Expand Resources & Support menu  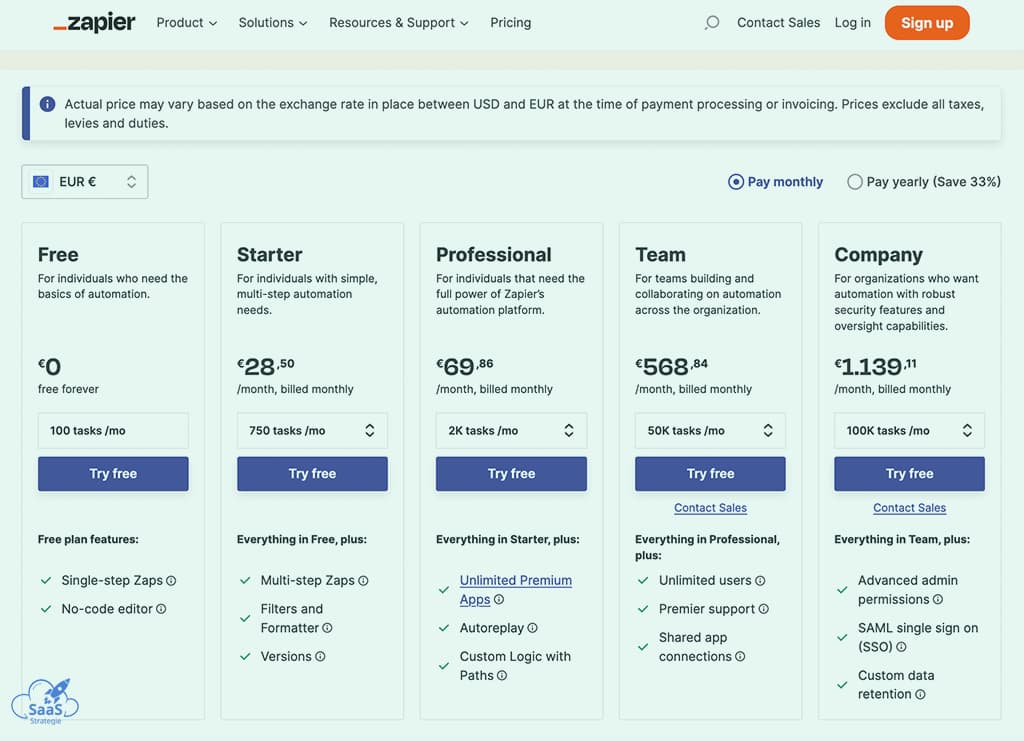coord(398,23)
